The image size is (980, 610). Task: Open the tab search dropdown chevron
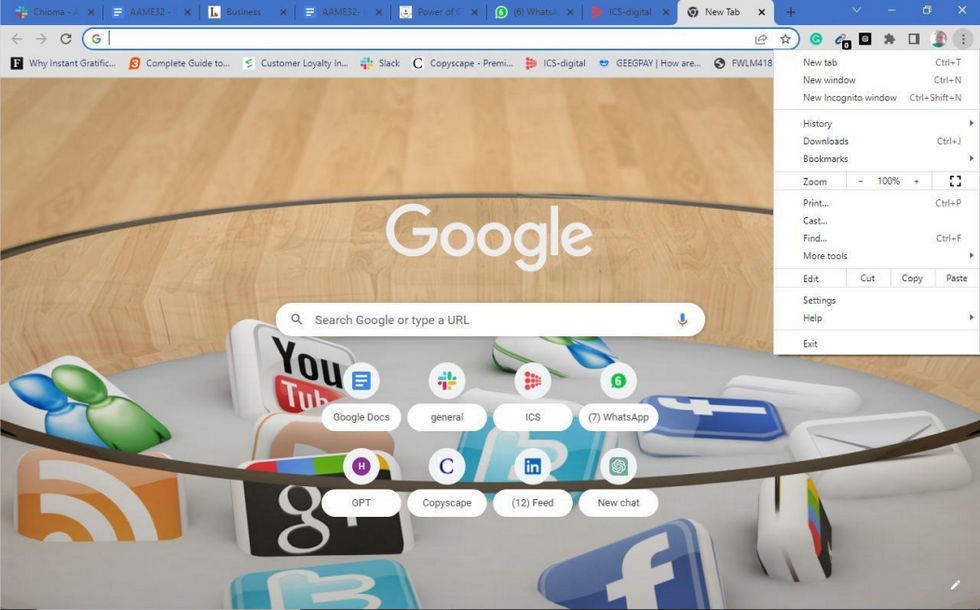pyautogui.click(x=856, y=11)
